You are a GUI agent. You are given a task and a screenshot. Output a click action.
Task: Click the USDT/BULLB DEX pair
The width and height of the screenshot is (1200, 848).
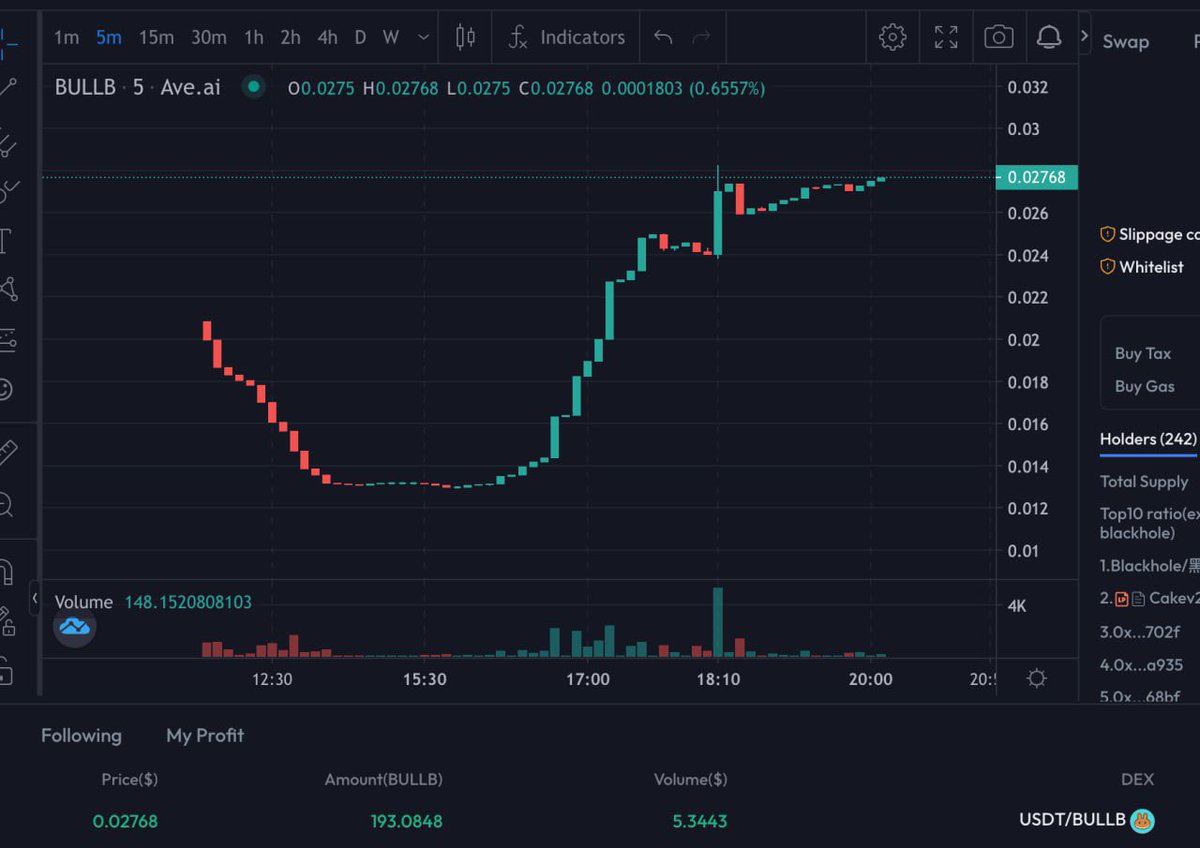(1072, 820)
